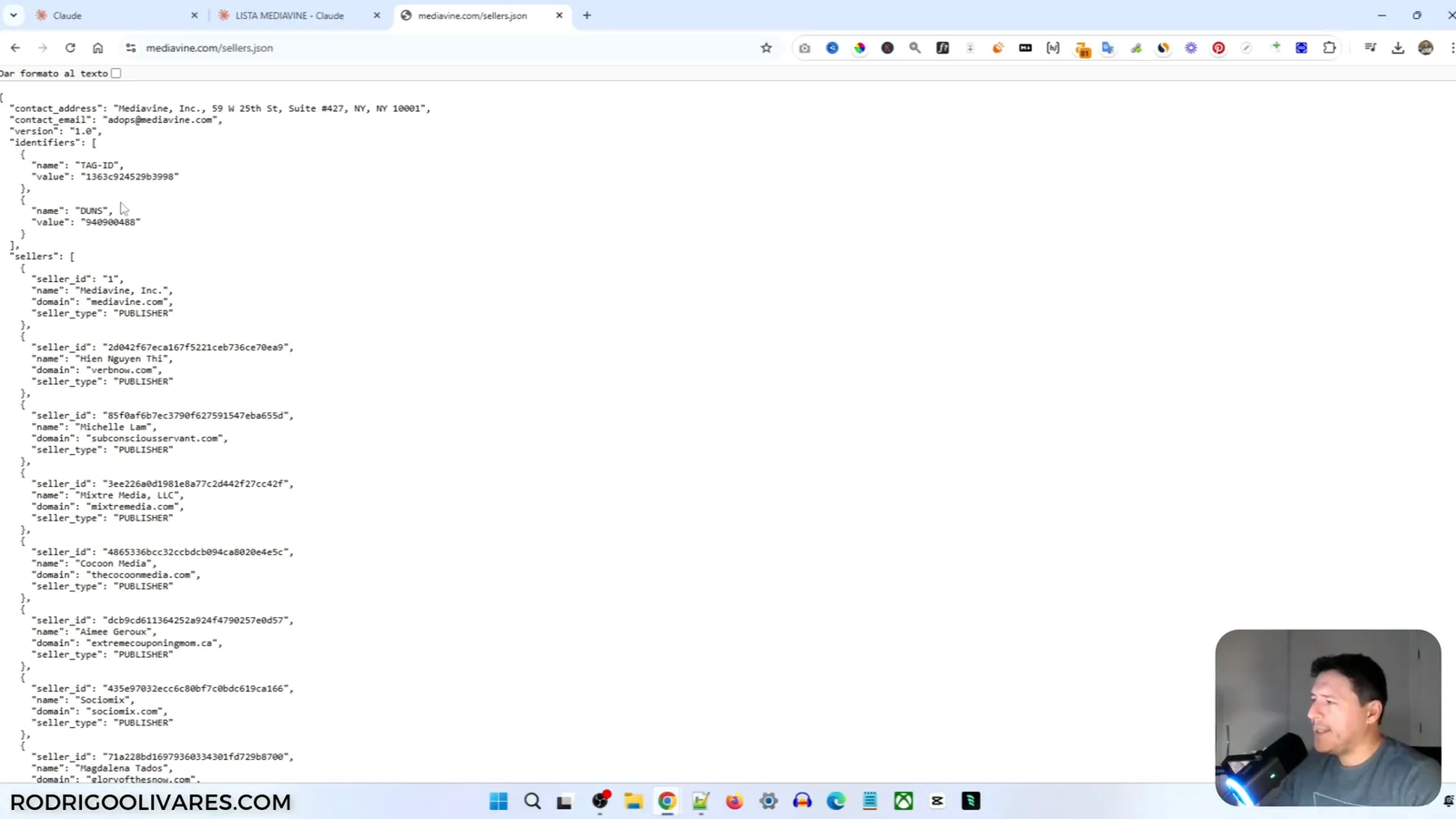Open the tab search dropdown arrow
The height and width of the screenshot is (819, 1456).
14,15
